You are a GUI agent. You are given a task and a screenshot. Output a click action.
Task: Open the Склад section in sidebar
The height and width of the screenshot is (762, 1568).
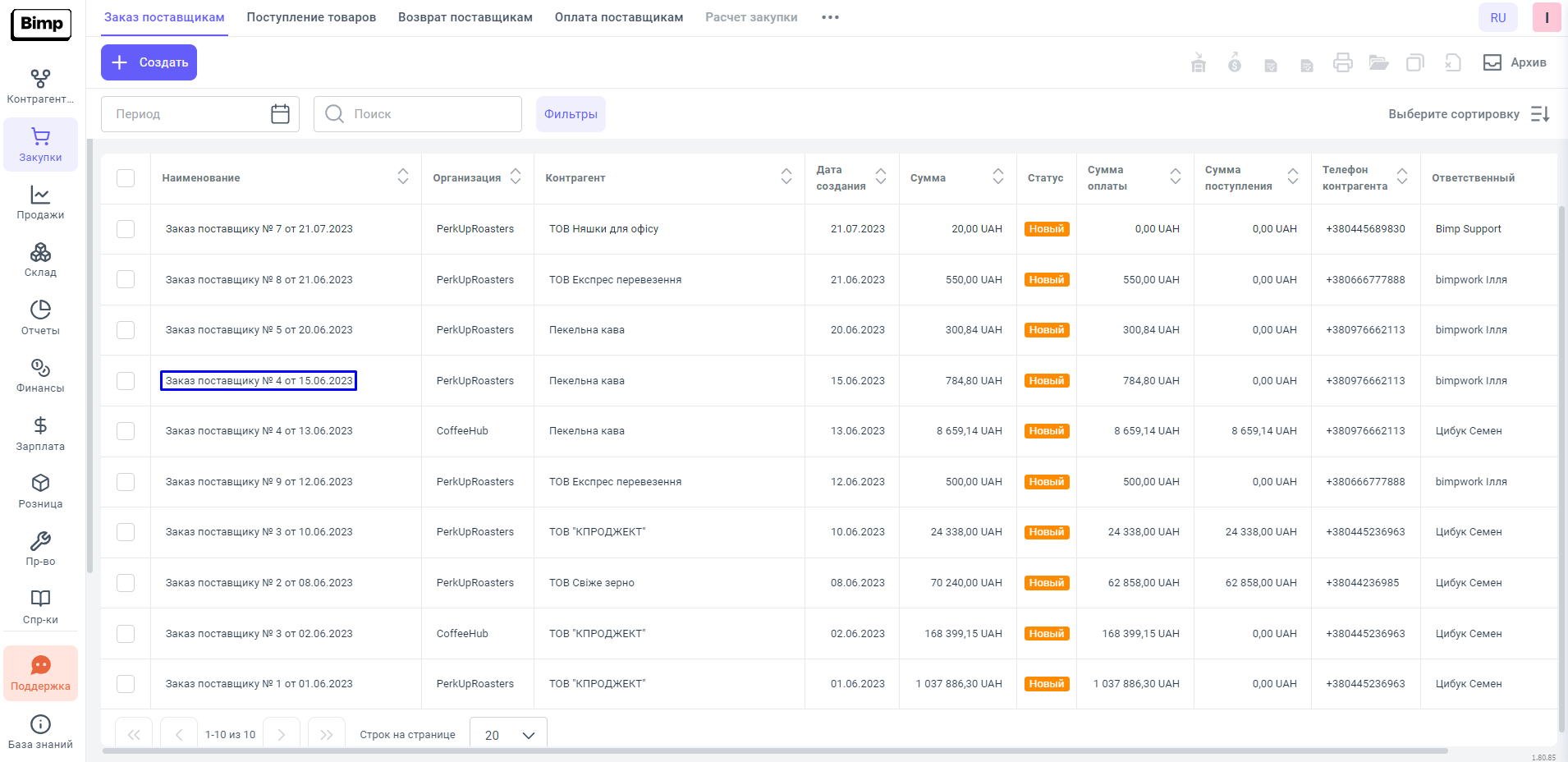(40, 259)
